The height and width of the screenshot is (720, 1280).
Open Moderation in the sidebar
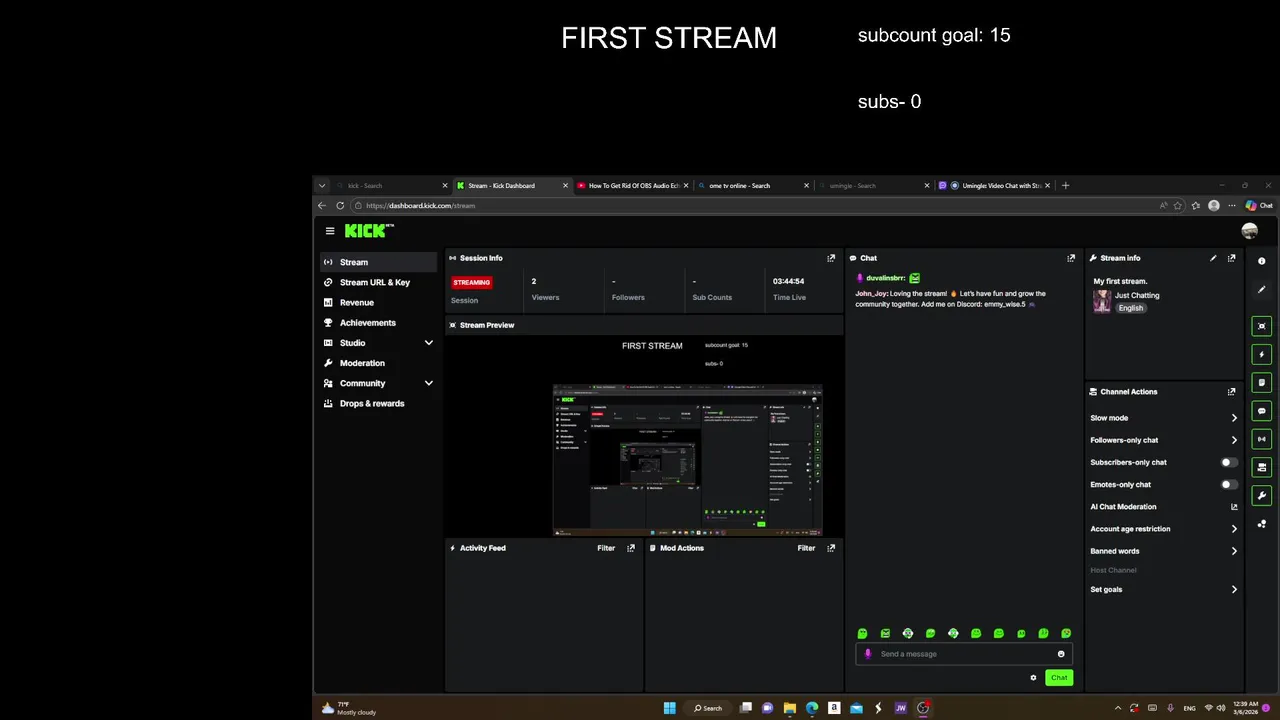378,363
